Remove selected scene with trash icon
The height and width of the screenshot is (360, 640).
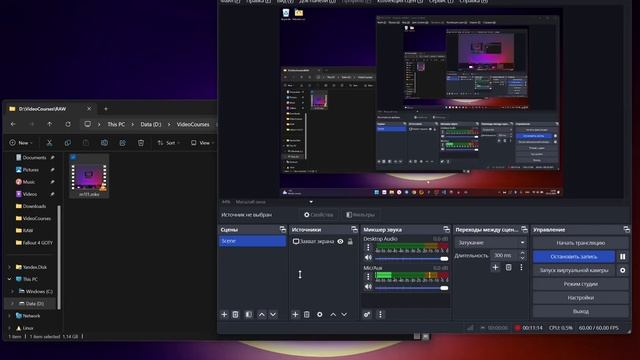(x=236, y=314)
